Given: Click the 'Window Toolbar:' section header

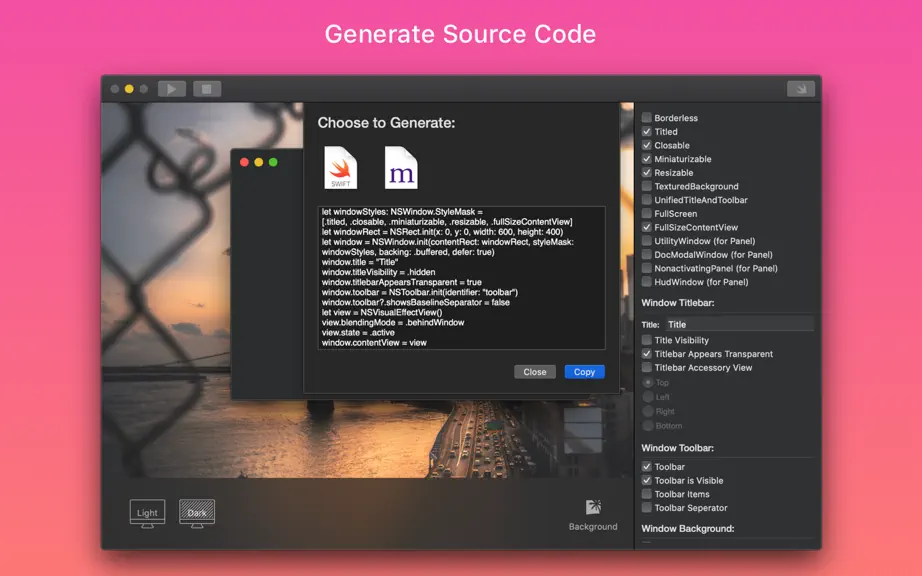Looking at the screenshot, I should point(677,448).
